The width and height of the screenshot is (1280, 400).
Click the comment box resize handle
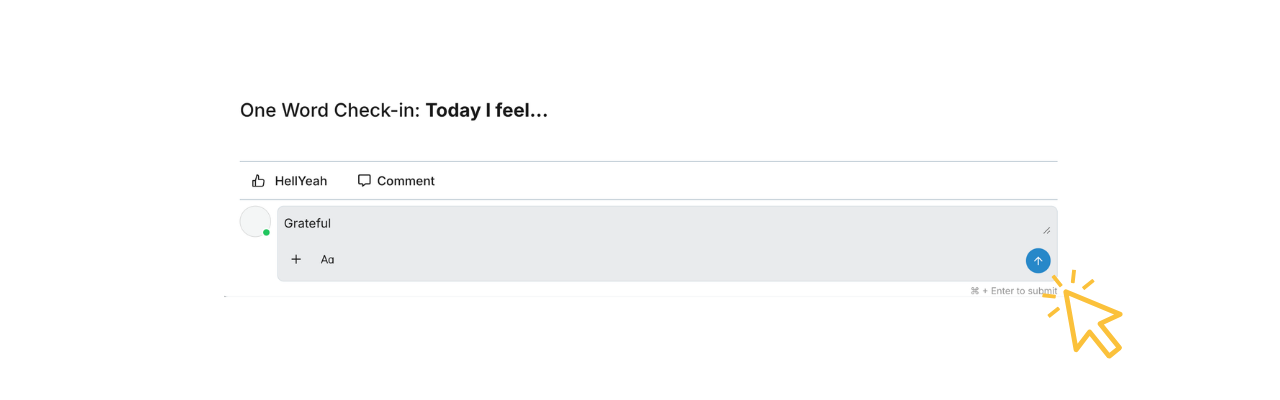pyautogui.click(x=1046, y=230)
